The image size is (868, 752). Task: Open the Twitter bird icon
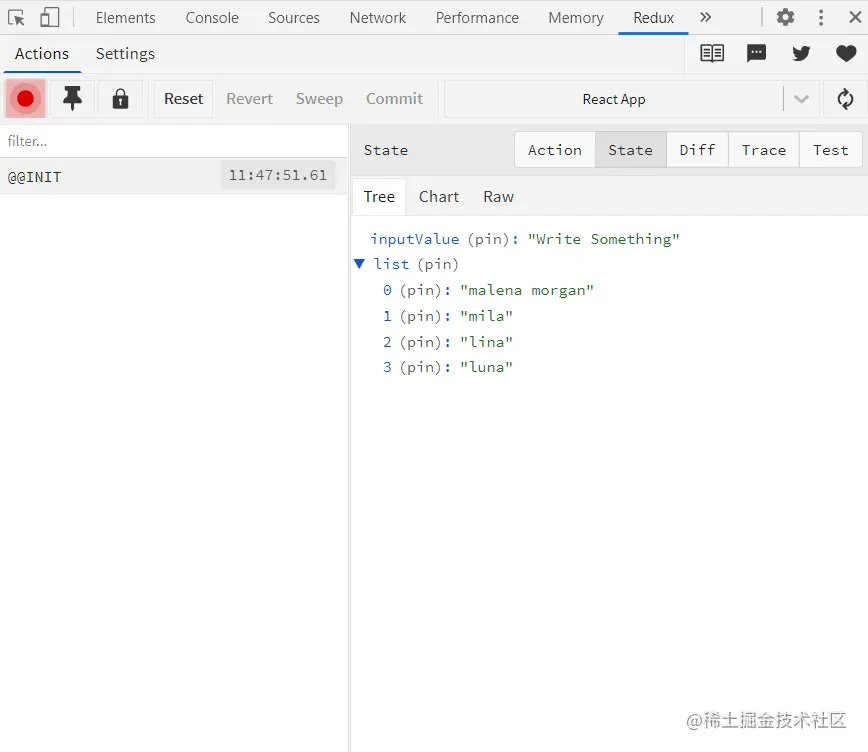(801, 54)
